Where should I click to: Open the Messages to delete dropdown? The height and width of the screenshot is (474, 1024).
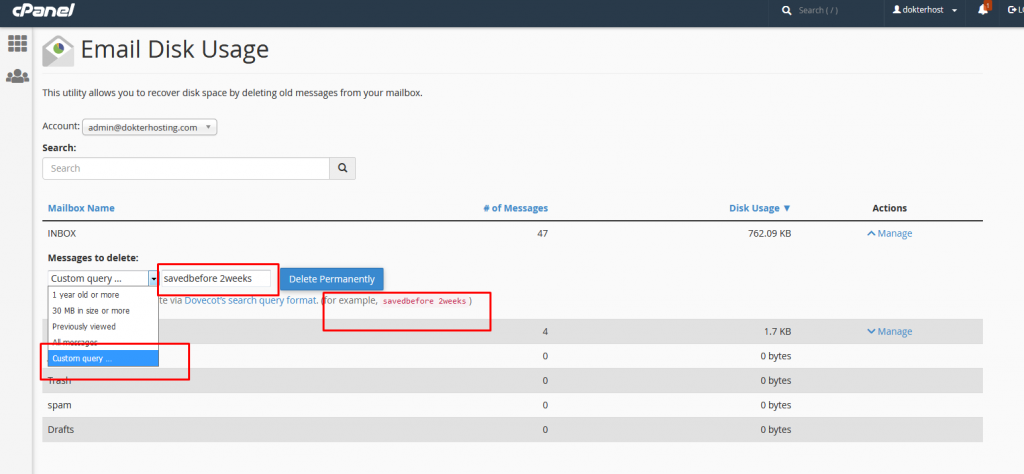click(102, 278)
